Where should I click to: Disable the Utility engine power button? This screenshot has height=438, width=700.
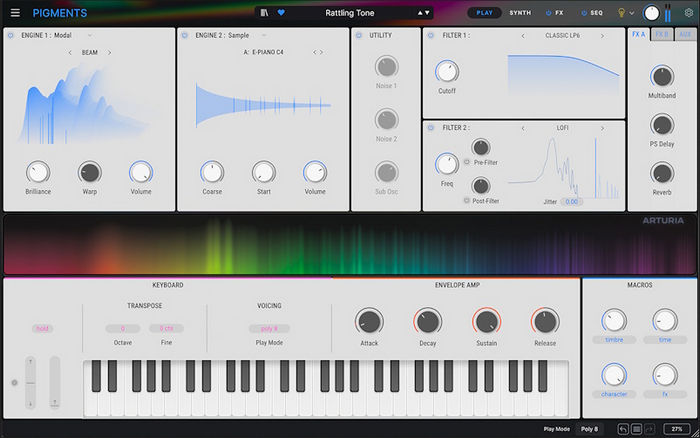point(359,35)
